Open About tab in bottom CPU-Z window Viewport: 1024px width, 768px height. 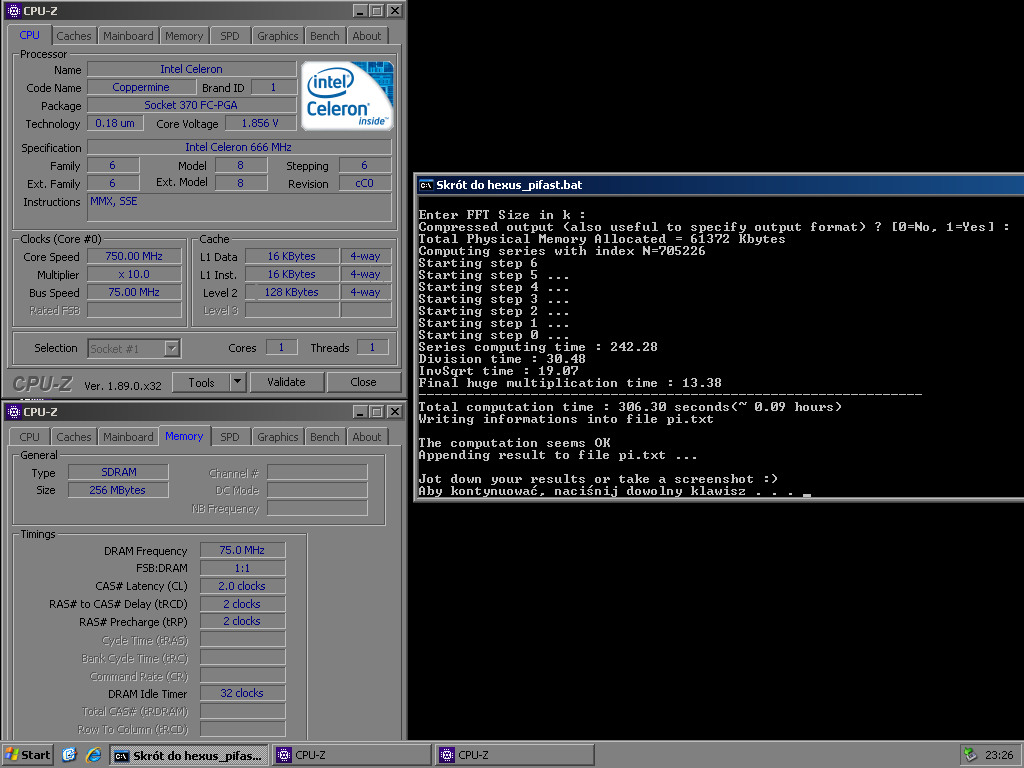click(x=367, y=437)
